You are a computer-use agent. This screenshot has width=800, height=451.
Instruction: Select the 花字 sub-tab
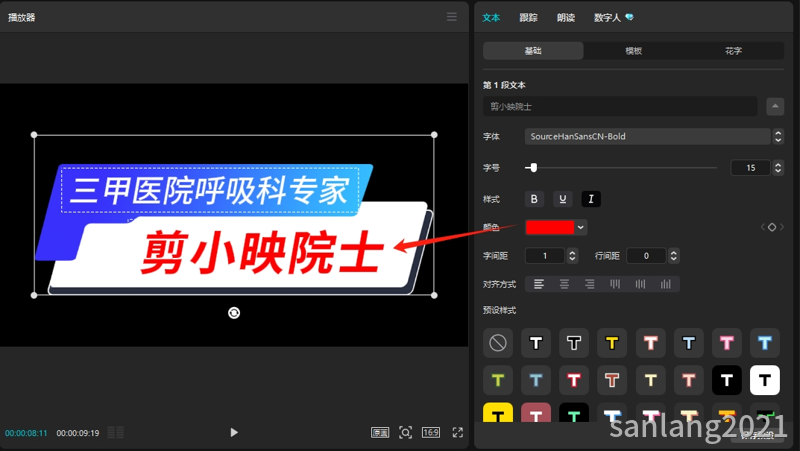733,51
